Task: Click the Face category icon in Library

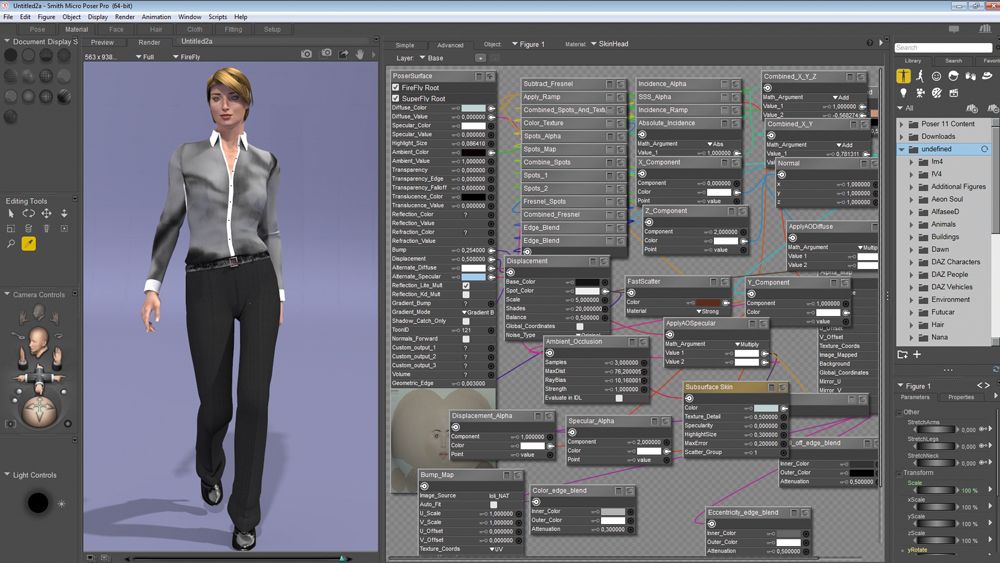Action: click(x=936, y=76)
